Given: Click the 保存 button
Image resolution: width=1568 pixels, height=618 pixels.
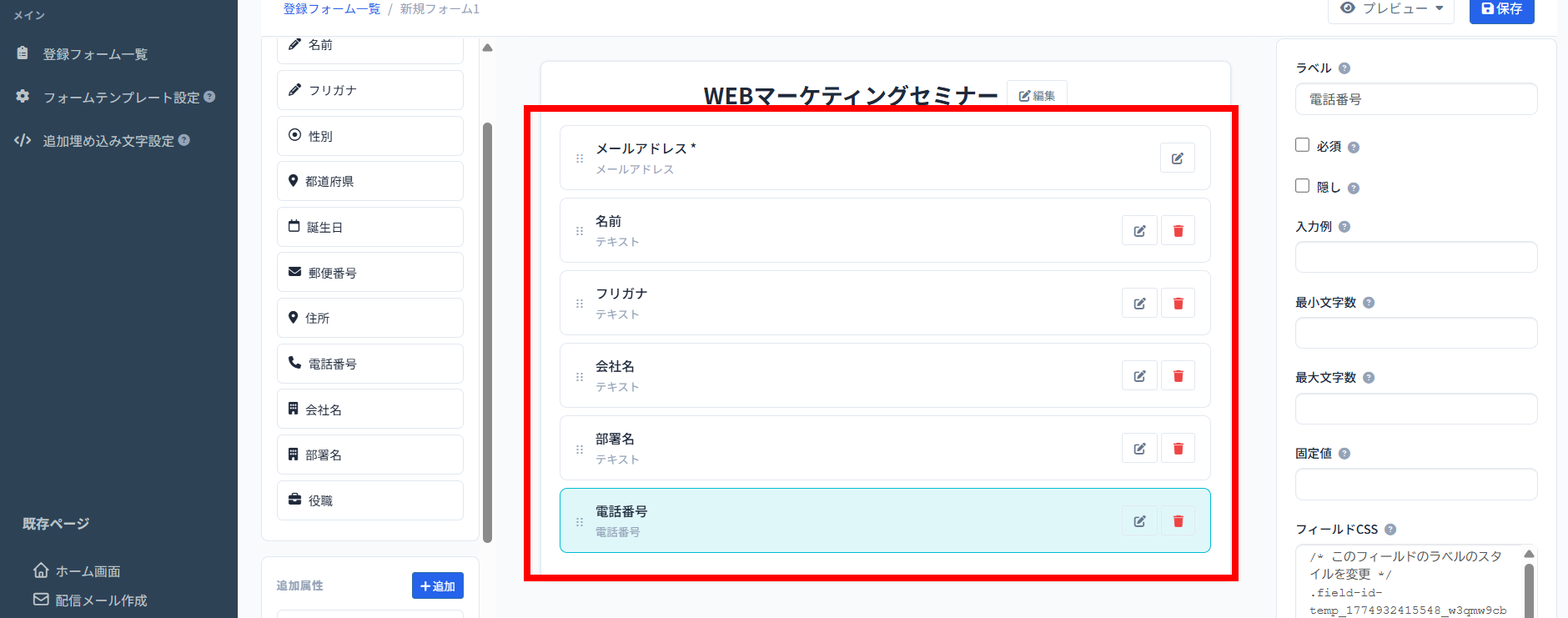Looking at the screenshot, I should coord(1501,9).
